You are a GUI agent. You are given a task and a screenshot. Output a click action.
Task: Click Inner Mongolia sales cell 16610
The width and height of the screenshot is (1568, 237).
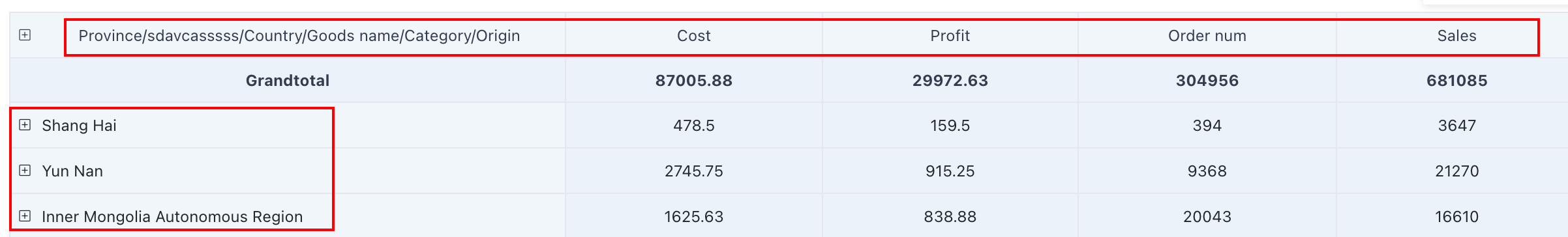[1456, 217]
